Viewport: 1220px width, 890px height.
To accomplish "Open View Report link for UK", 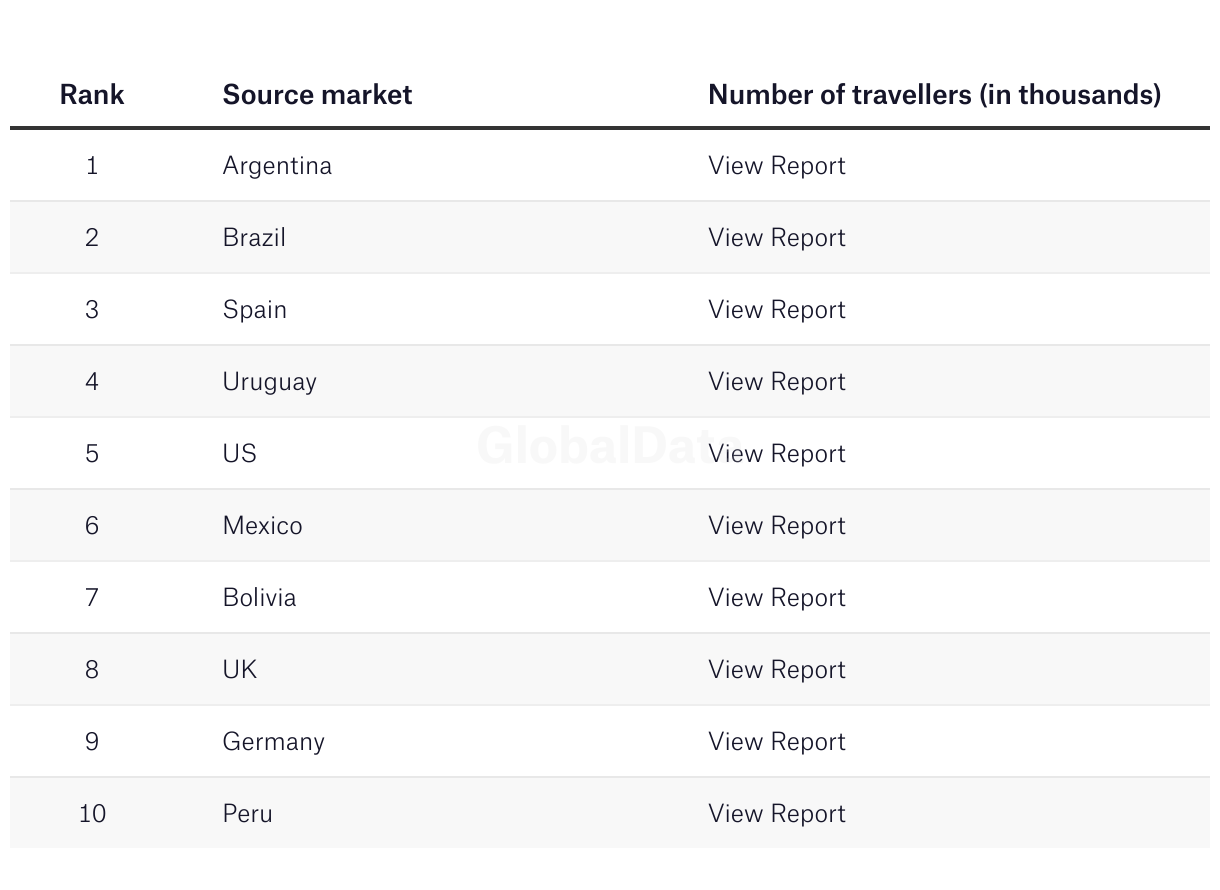I will point(776,669).
